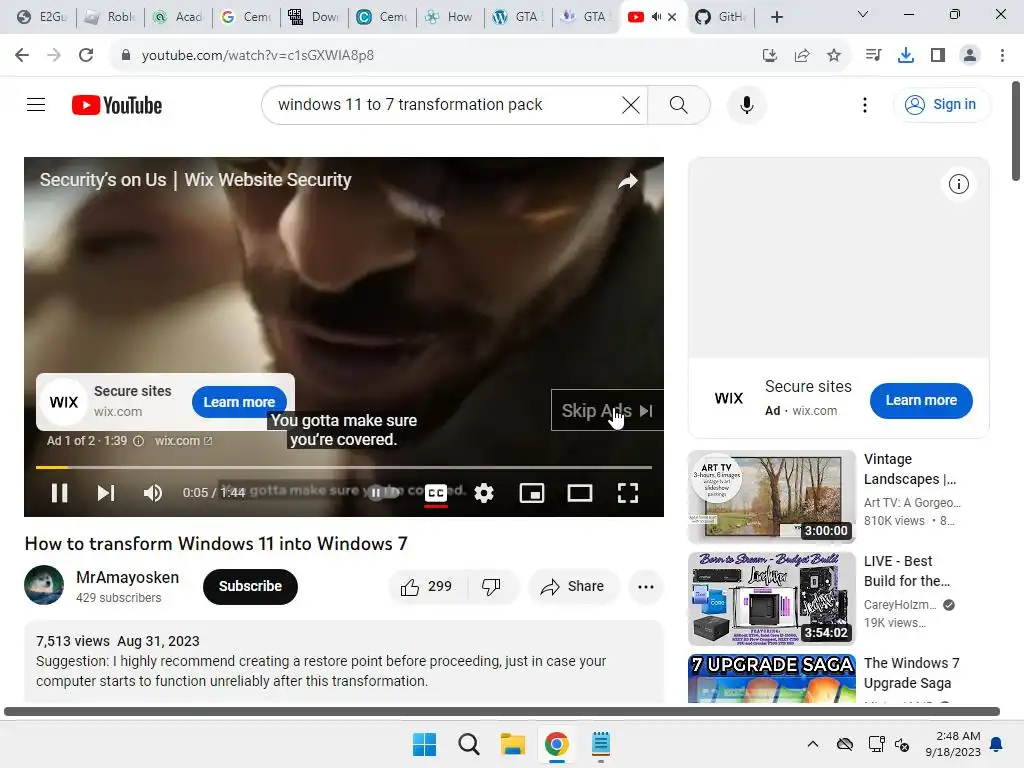The height and width of the screenshot is (768, 1024).
Task: Subscribe to MrAmayosken
Action: coord(250,586)
